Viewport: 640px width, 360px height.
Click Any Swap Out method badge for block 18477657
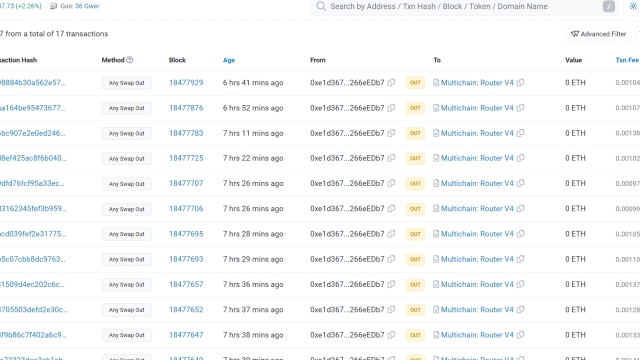pyautogui.click(x=127, y=284)
